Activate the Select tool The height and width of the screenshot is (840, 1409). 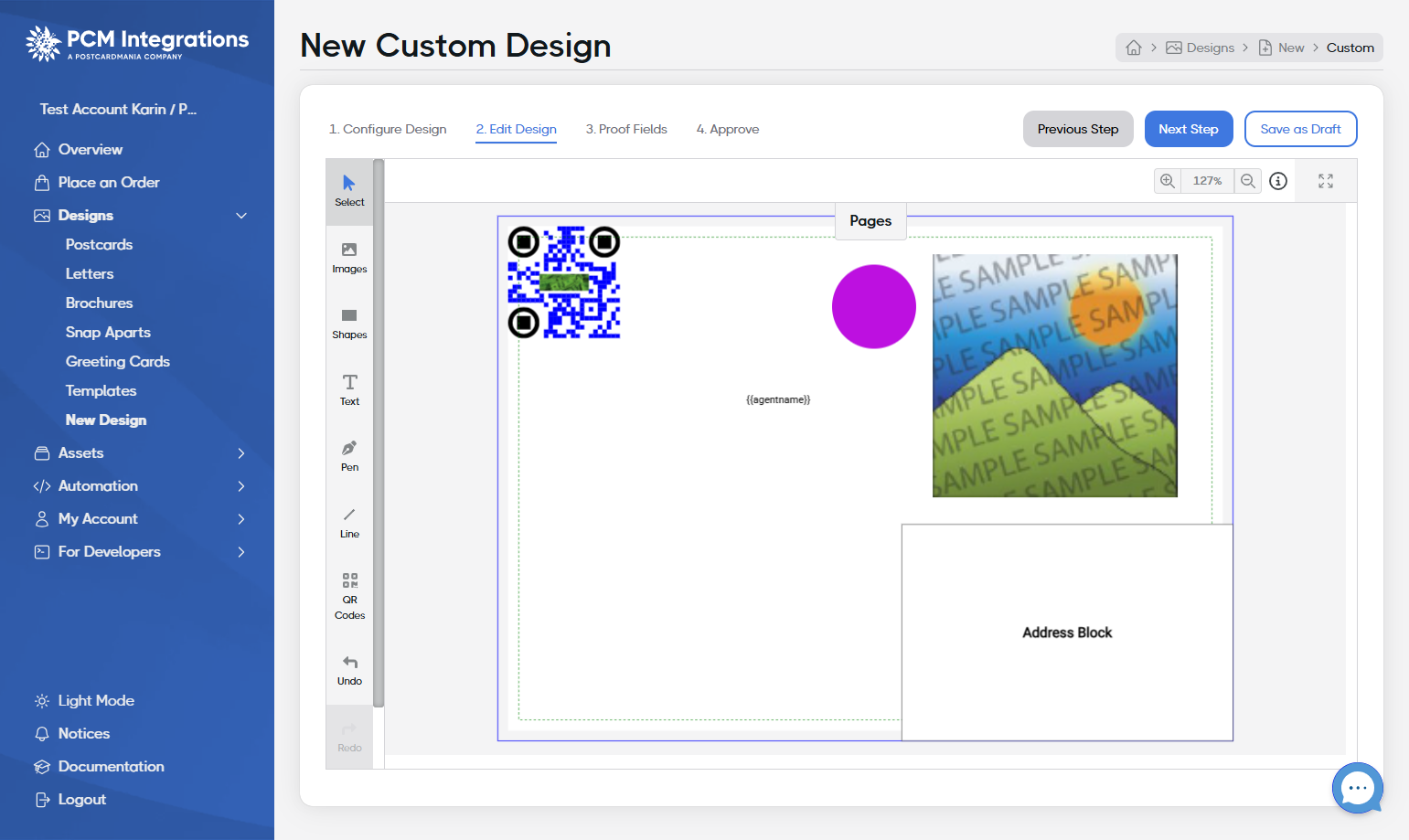[349, 191]
